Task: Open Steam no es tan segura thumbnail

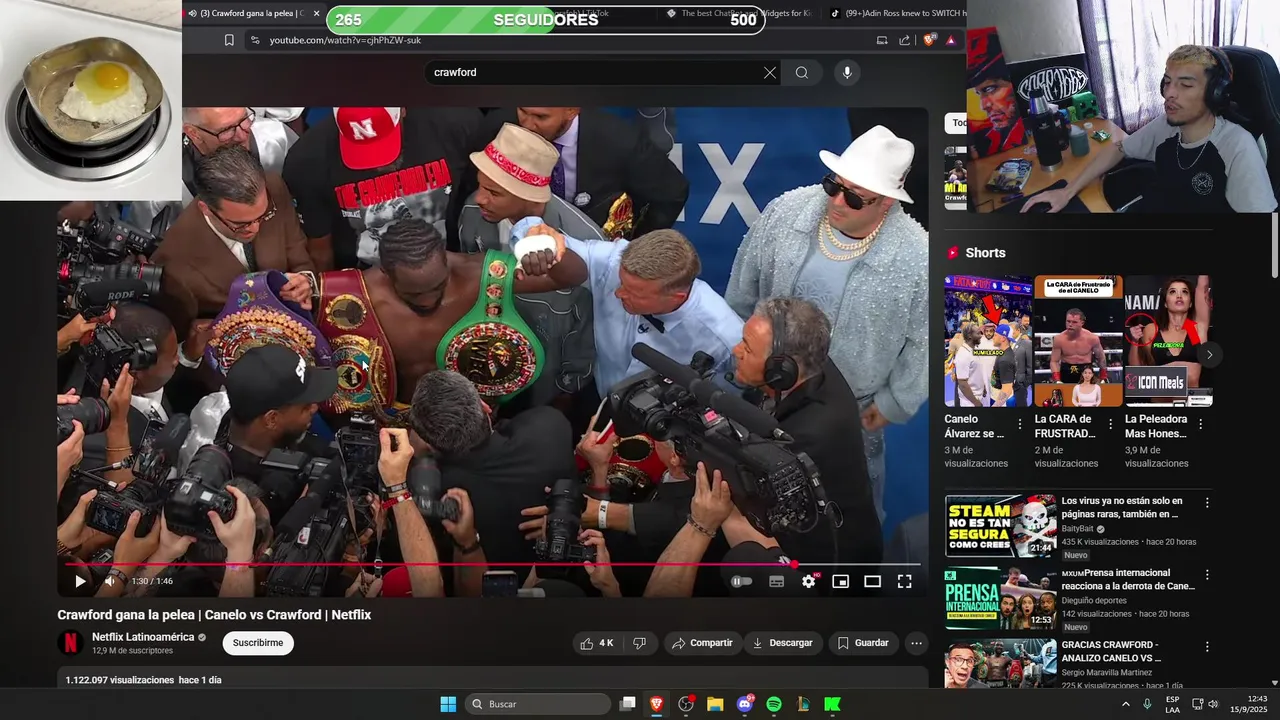Action: point(1000,526)
